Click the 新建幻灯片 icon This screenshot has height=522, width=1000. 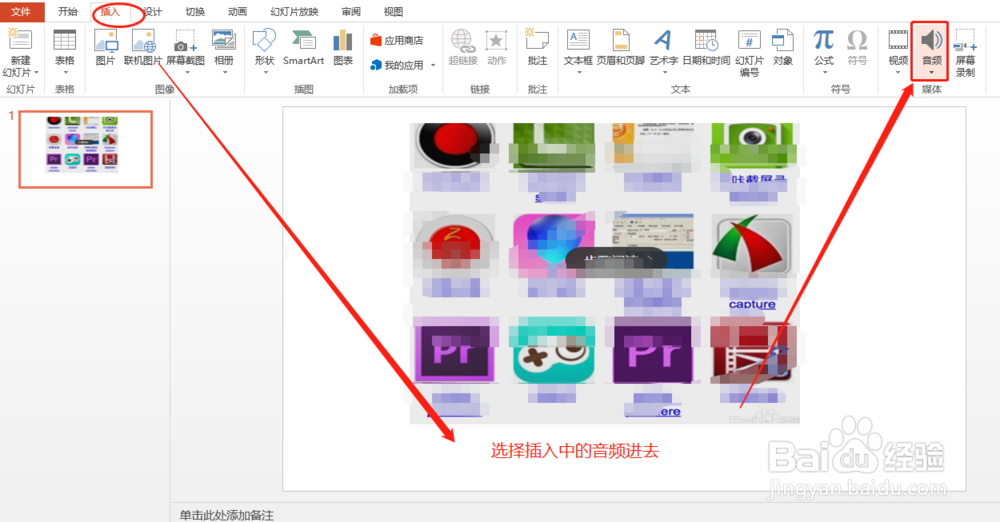pyautogui.click(x=20, y=40)
